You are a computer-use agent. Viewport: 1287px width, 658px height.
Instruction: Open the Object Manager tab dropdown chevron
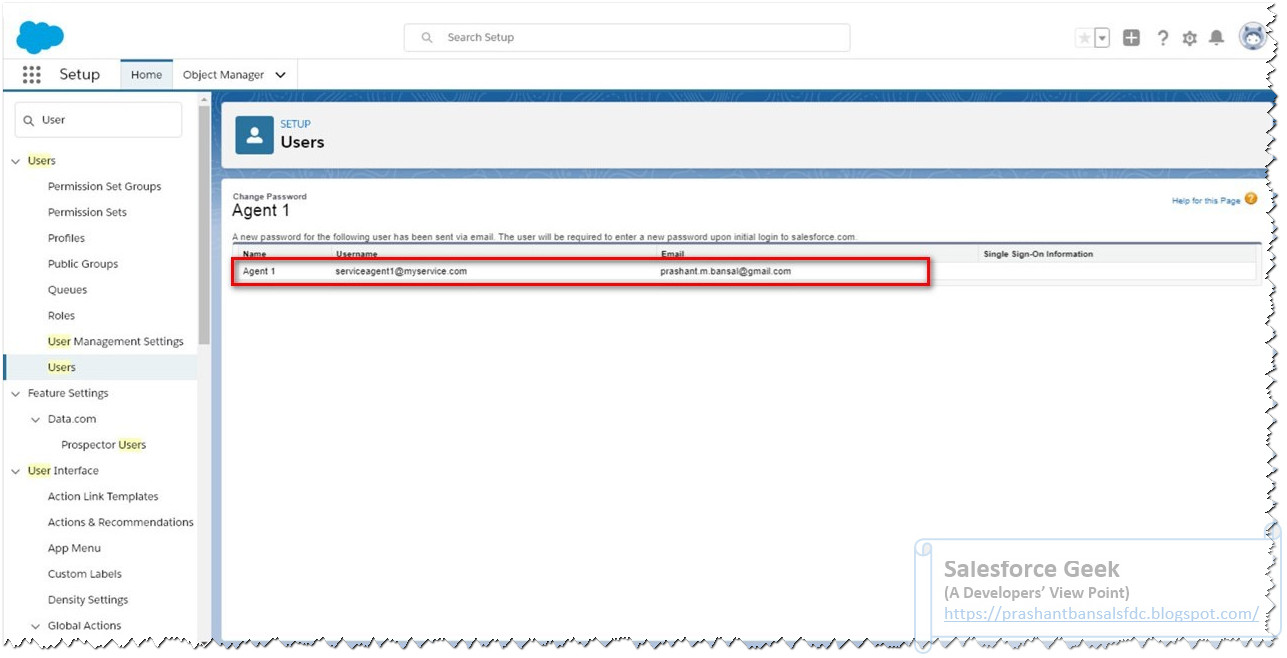(x=280, y=75)
